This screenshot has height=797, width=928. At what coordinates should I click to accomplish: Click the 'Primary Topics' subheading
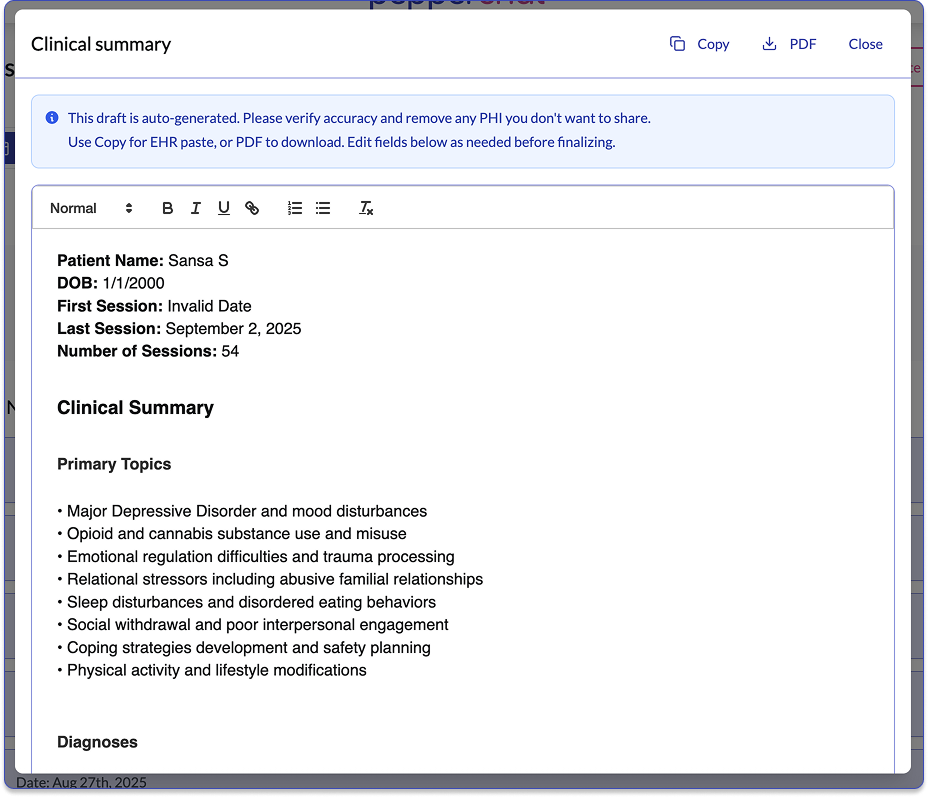114,464
